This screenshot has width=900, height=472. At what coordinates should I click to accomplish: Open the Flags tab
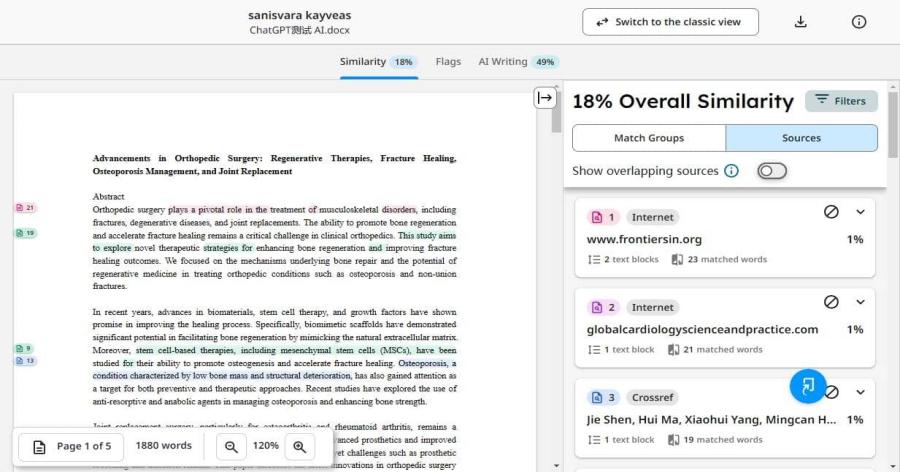448,62
